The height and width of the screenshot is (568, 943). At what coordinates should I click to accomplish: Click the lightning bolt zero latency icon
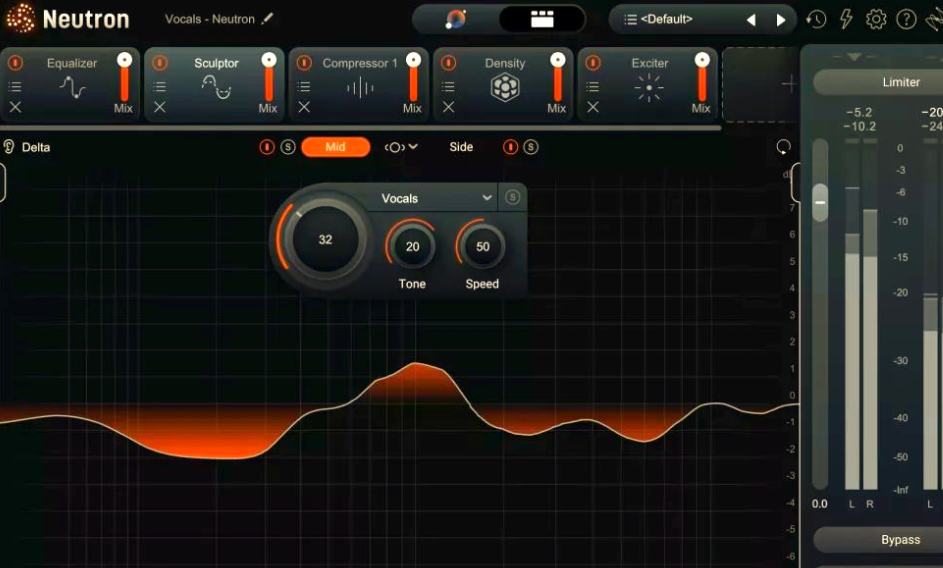[846, 20]
